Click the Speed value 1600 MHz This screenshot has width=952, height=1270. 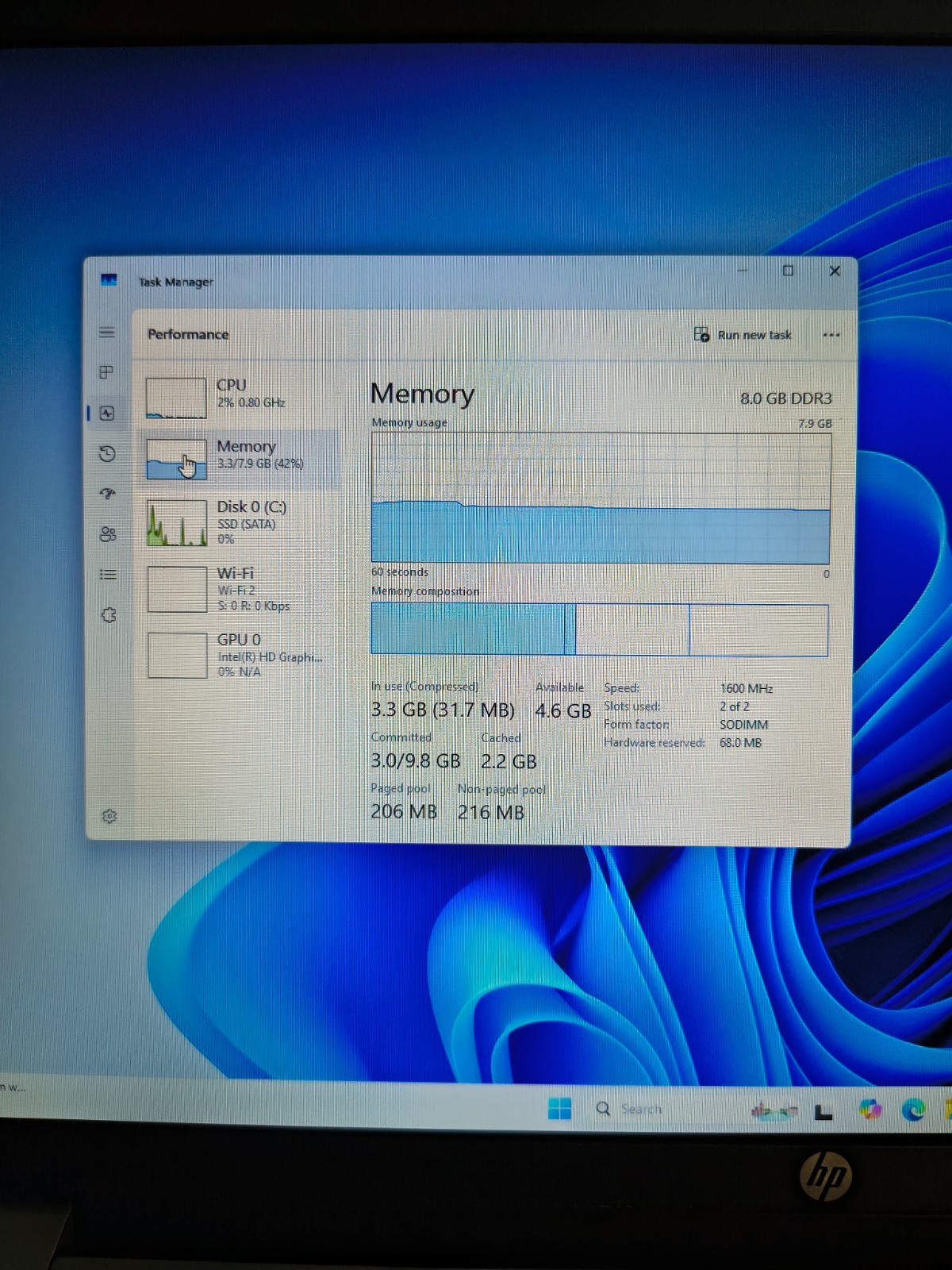(x=747, y=688)
